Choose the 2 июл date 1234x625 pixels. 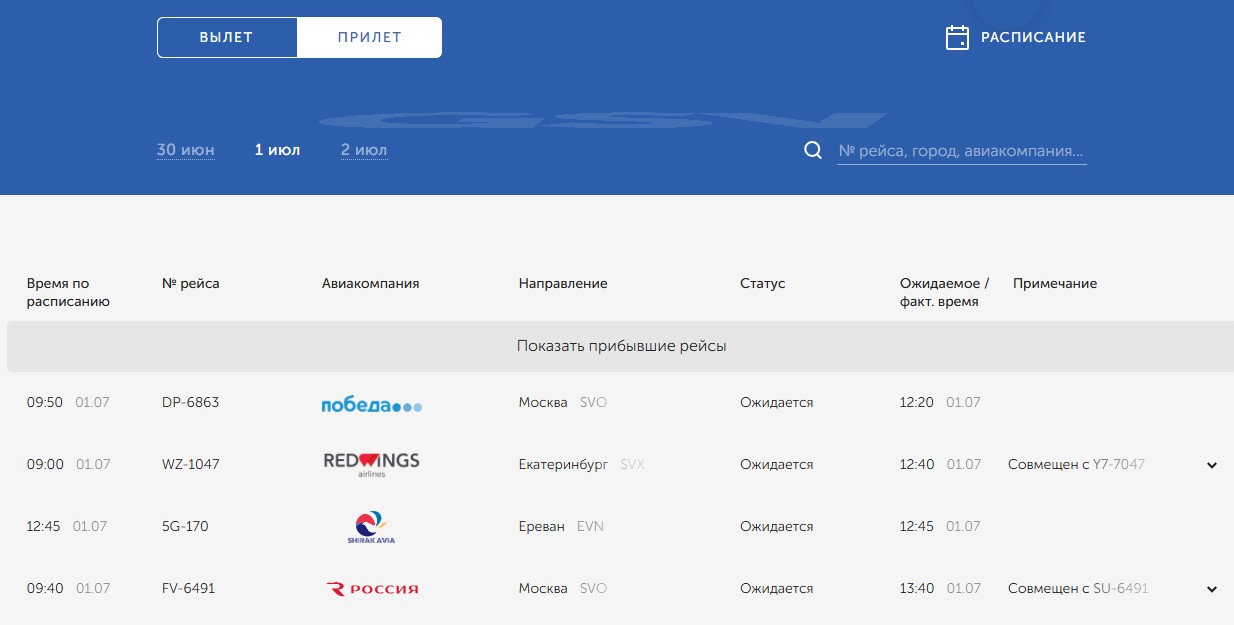(x=364, y=150)
